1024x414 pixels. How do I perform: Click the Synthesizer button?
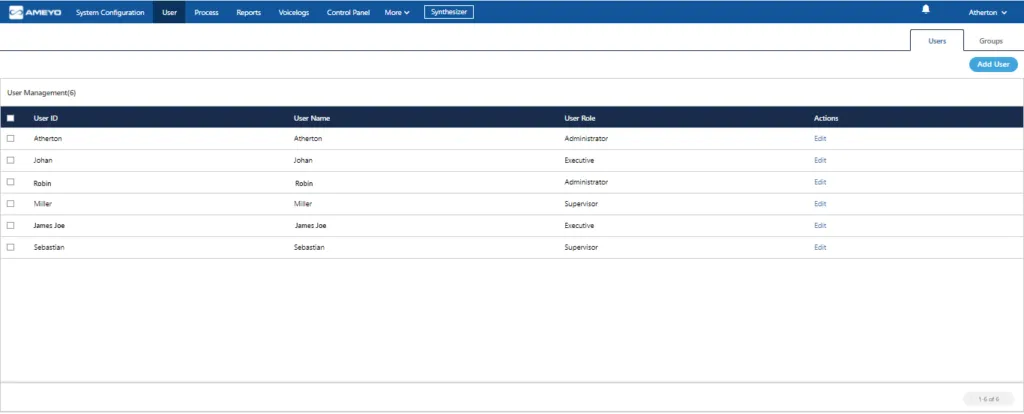449,12
